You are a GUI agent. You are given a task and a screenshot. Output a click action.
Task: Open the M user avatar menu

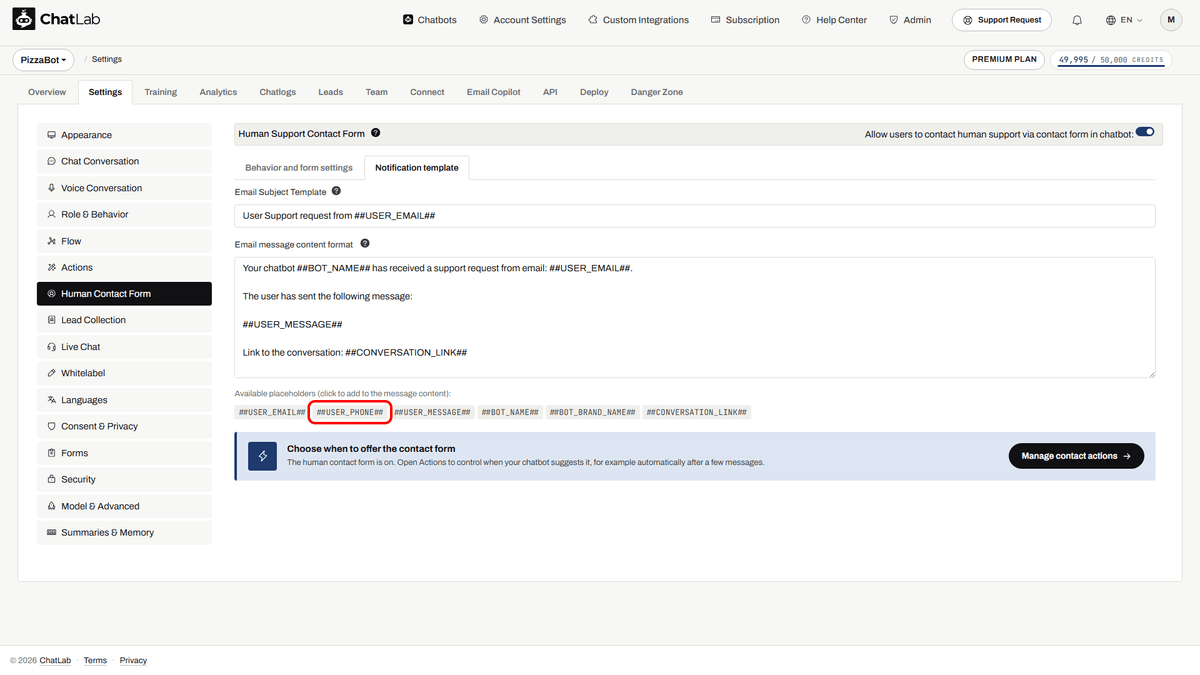(1171, 20)
